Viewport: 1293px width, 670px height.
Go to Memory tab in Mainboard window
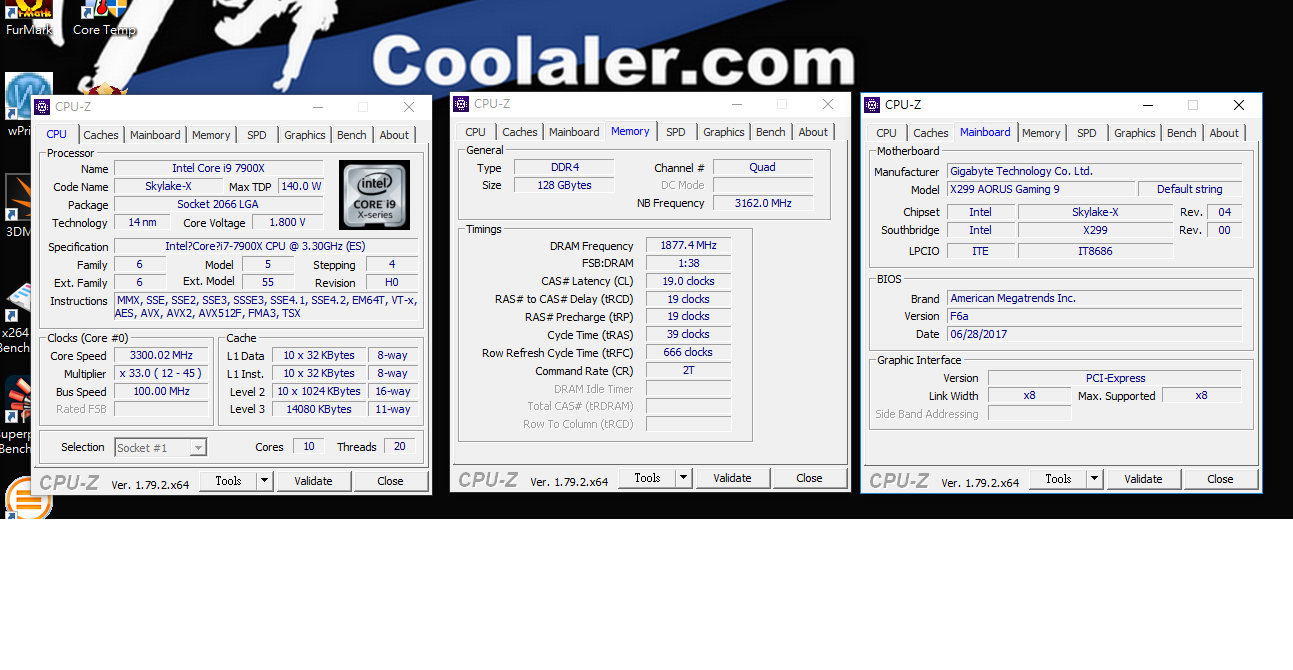pos(1041,133)
